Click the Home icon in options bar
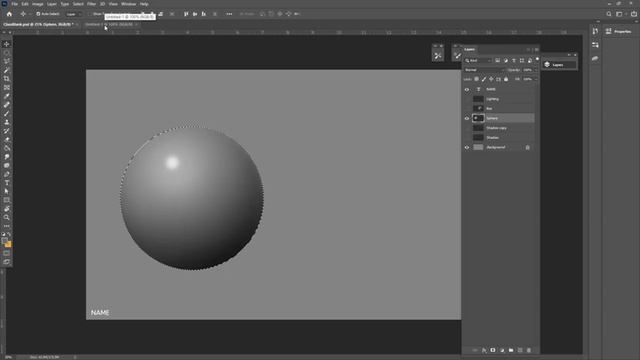640x360 pixels. pos(9,14)
